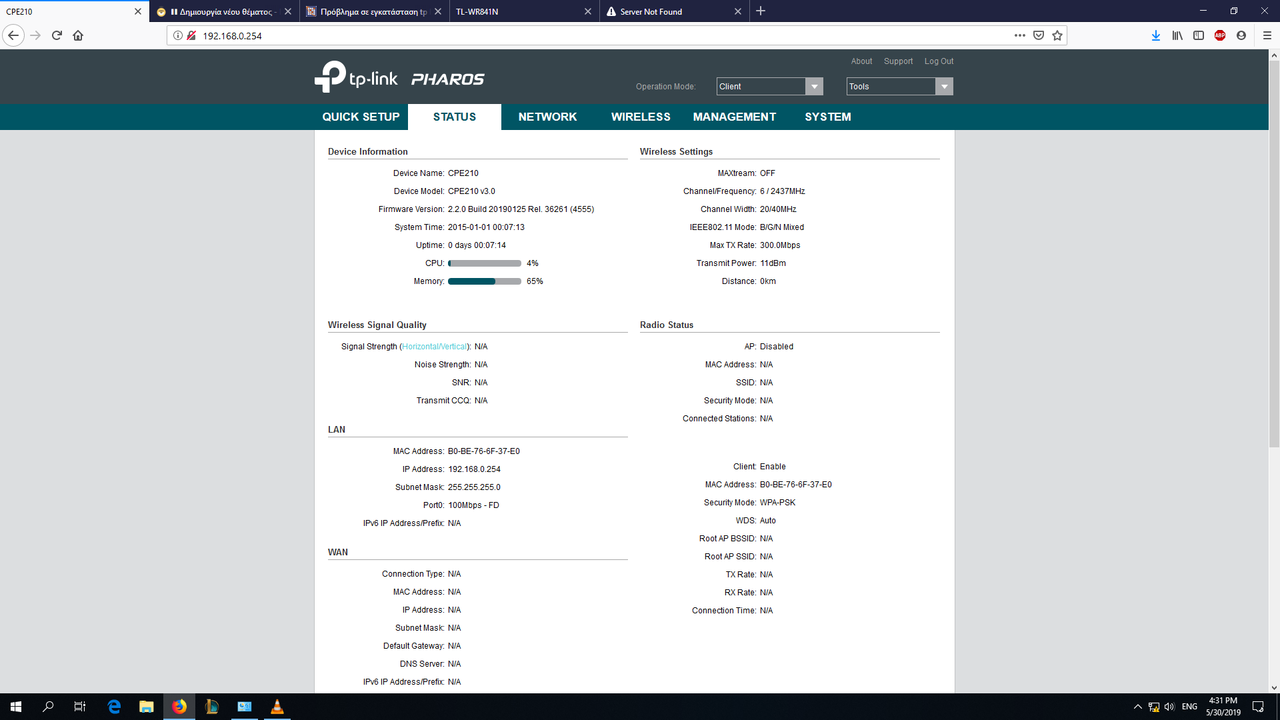Viewport: 1280px width, 720px height.
Task: Click the Support link
Action: 898,61
